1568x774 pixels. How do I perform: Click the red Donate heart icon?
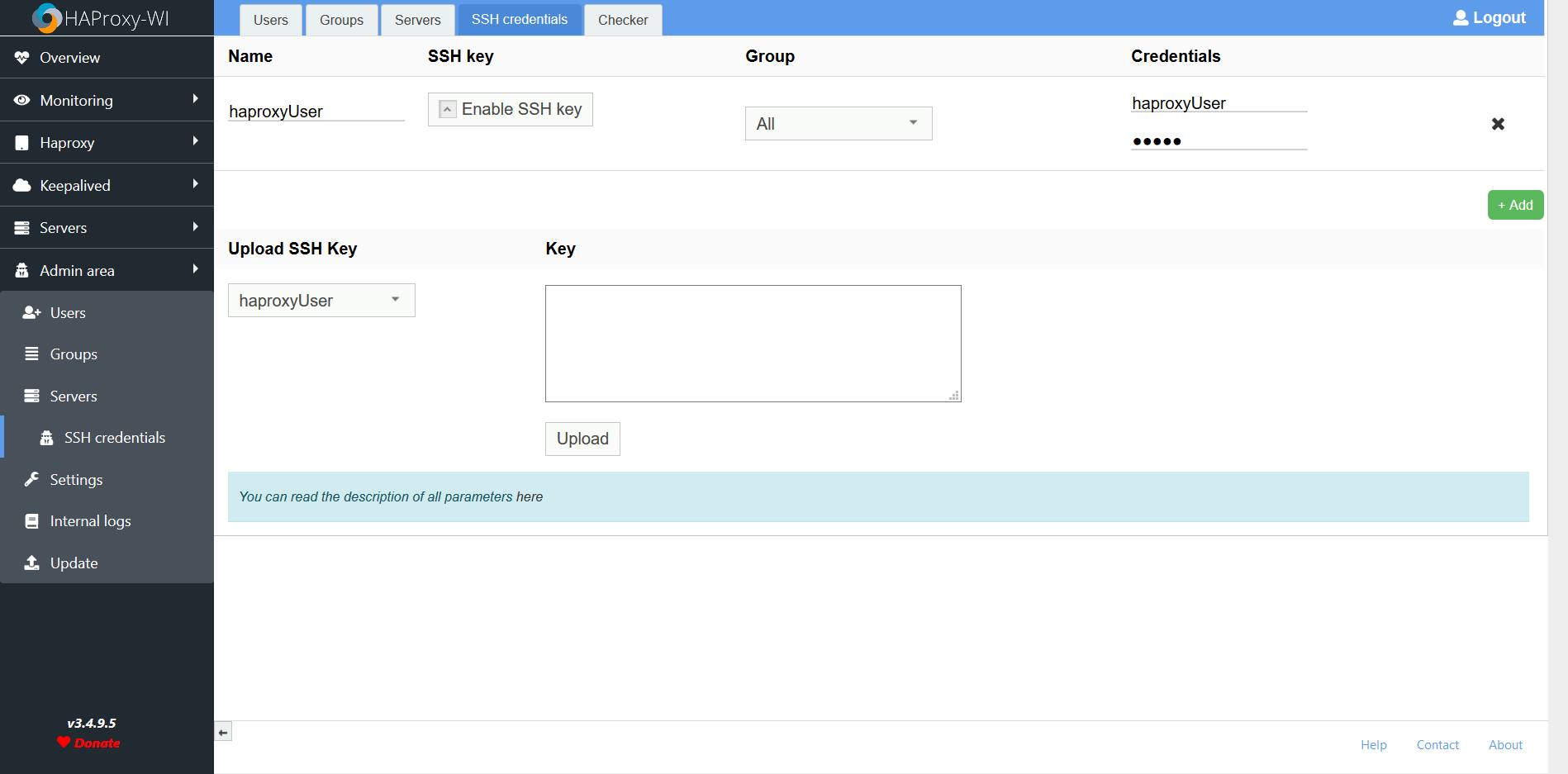pyautogui.click(x=64, y=742)
